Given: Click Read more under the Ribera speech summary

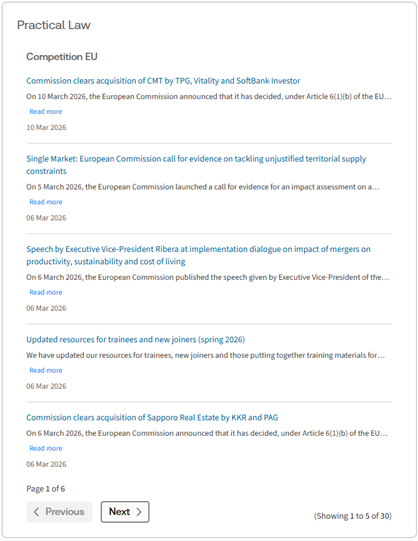Looking at the screenshot, I should click(x=46, y=292).
